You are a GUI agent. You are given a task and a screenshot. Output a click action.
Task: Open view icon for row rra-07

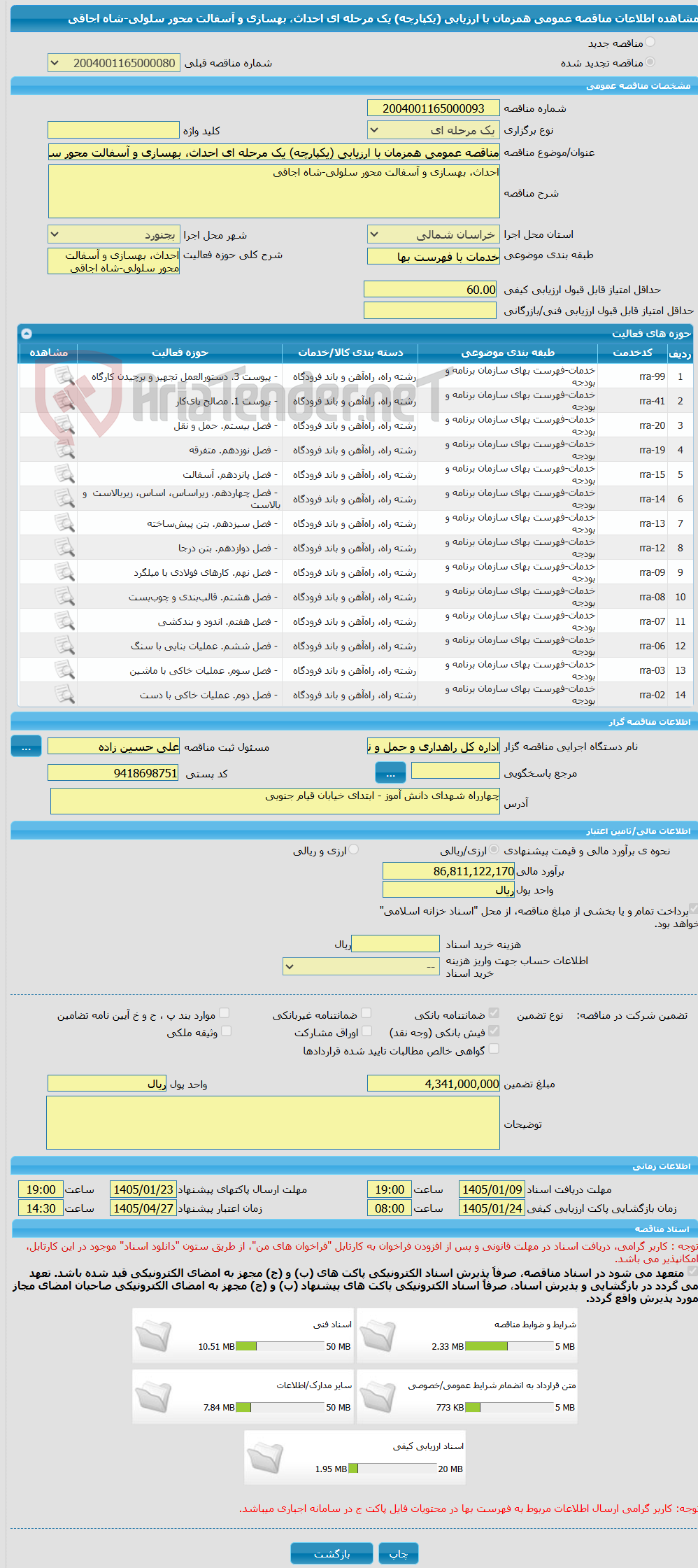64,621
